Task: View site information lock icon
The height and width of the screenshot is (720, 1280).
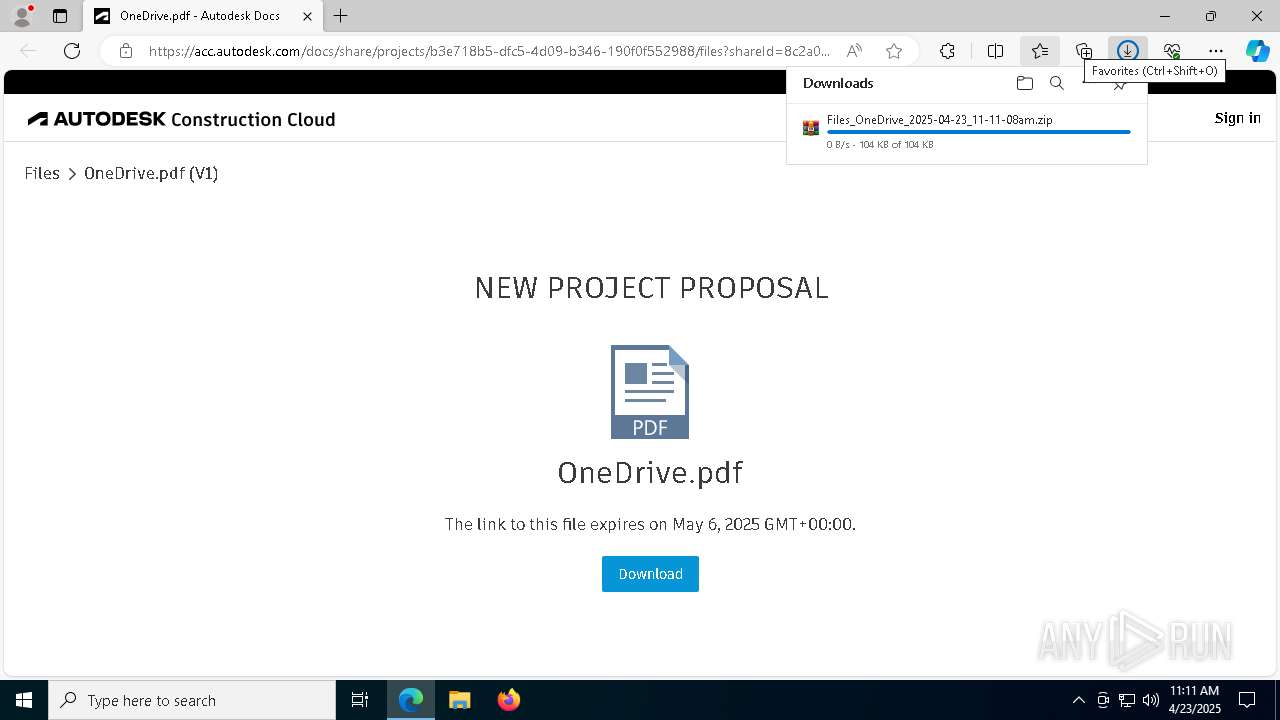Action: (x=125, y=51)
